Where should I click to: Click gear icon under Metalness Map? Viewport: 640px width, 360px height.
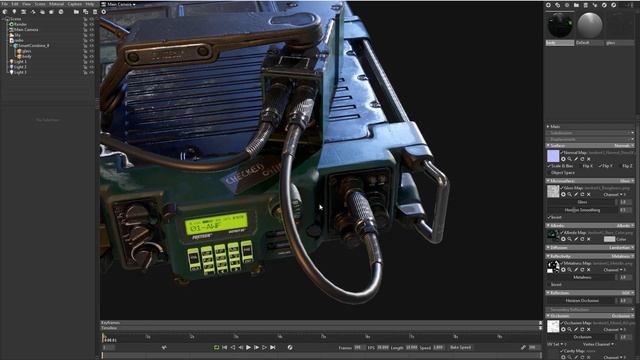[x=563, y=270]
